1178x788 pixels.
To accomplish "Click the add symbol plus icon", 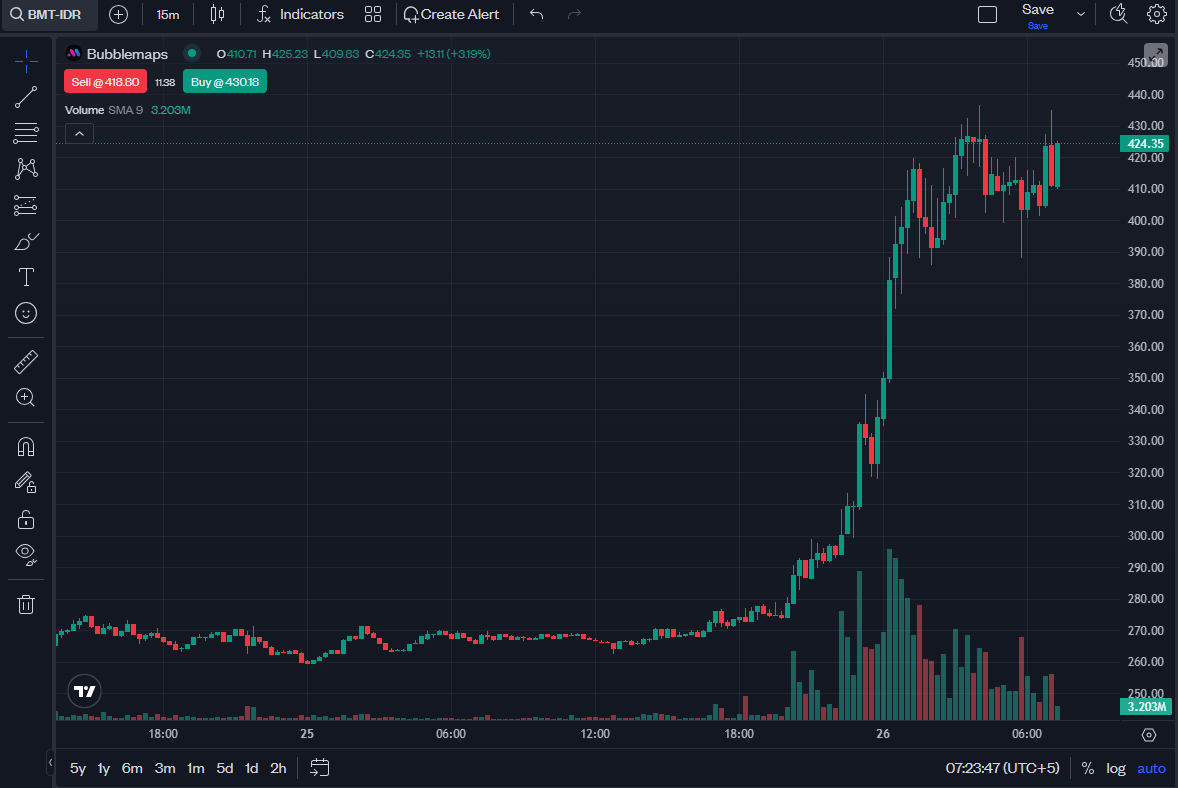I will [x=118, y=14].
